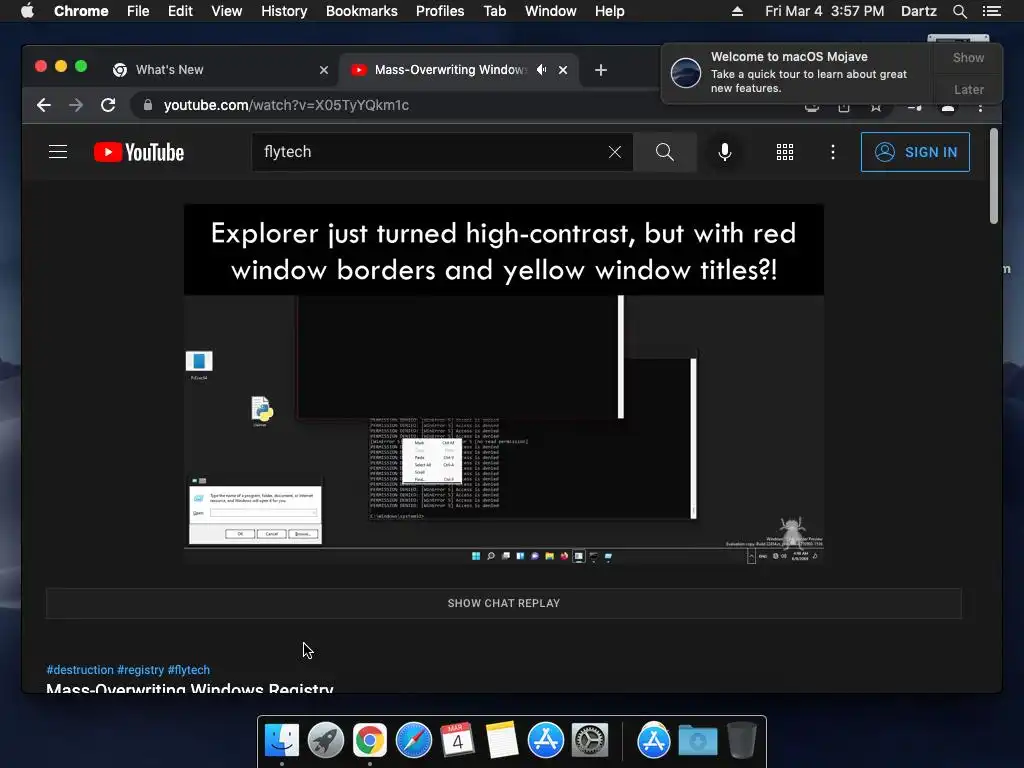This screenshot has height=768, width=1024.
Task: Click the eject icon in menu bar
Action: point(737,11)
